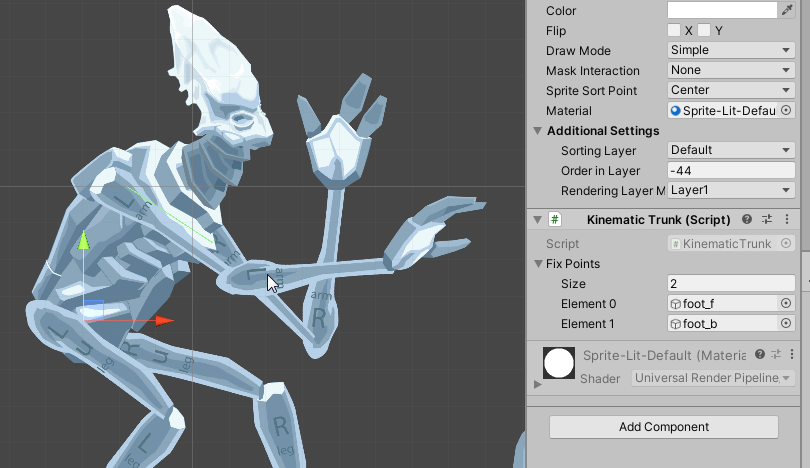810x468 pixels.
Task: Open object picker for Element 1 foot_b
Action: pos(786,324)
